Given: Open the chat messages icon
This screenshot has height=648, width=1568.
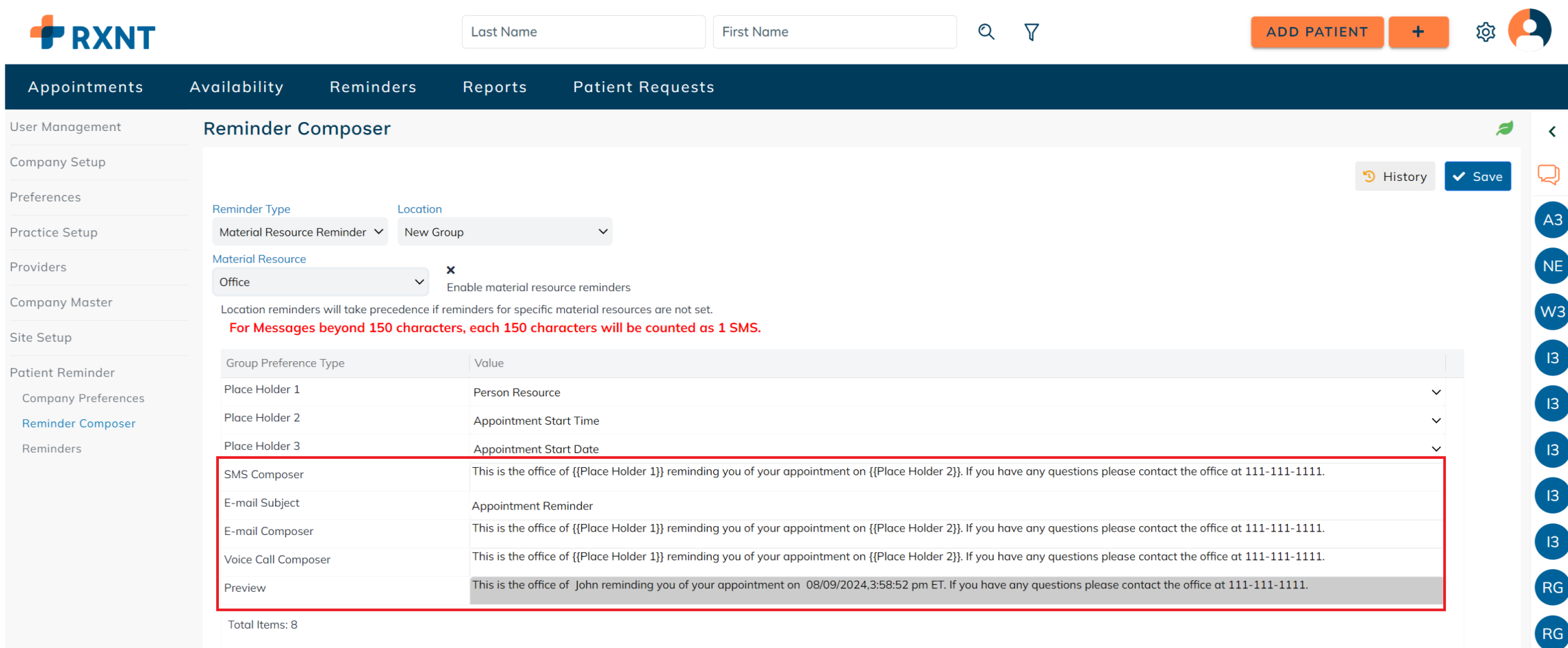Looking at the screenshot, I should tap(1549, 174).
